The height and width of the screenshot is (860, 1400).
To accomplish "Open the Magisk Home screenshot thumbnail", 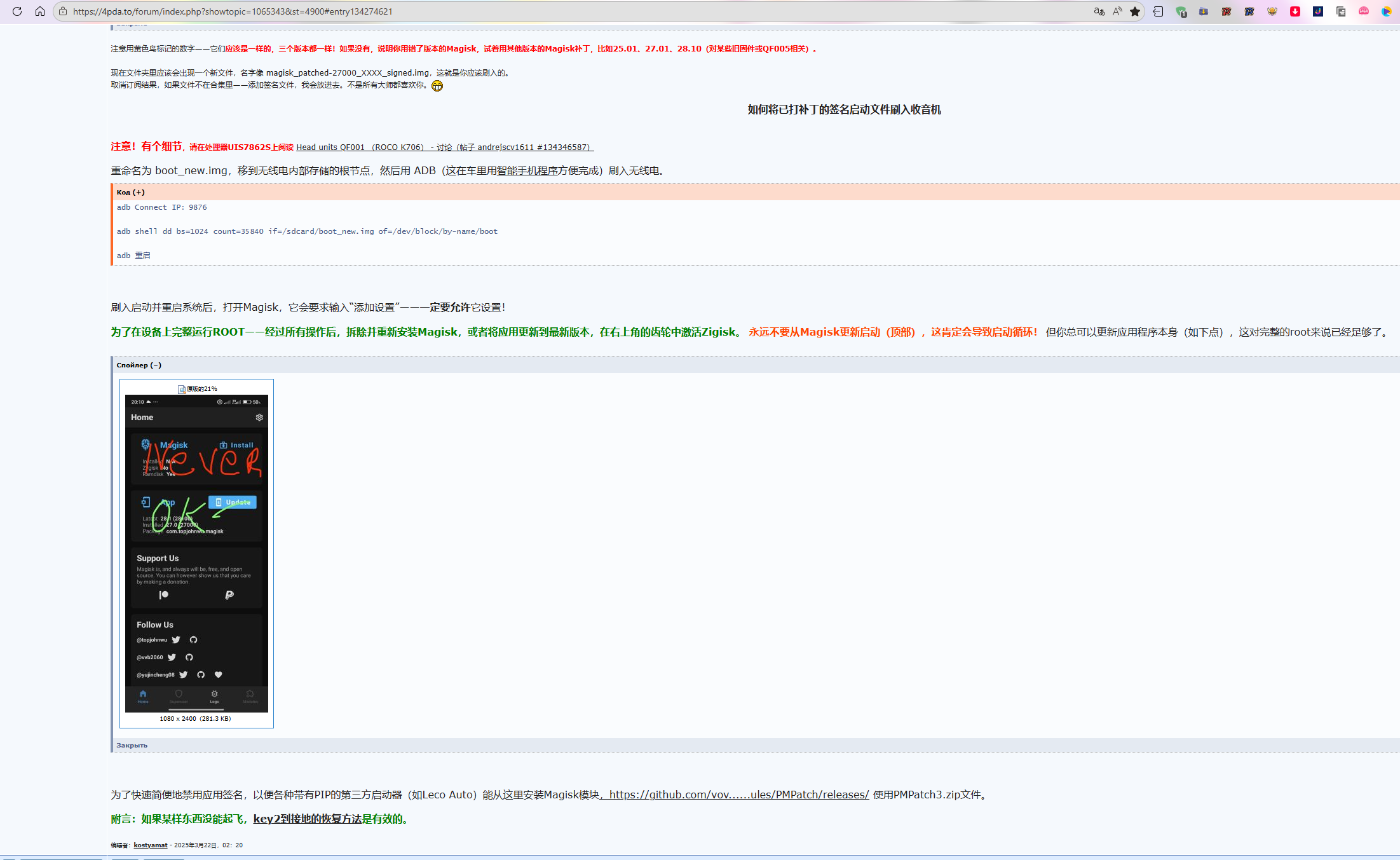I will [x=196, y=554].
